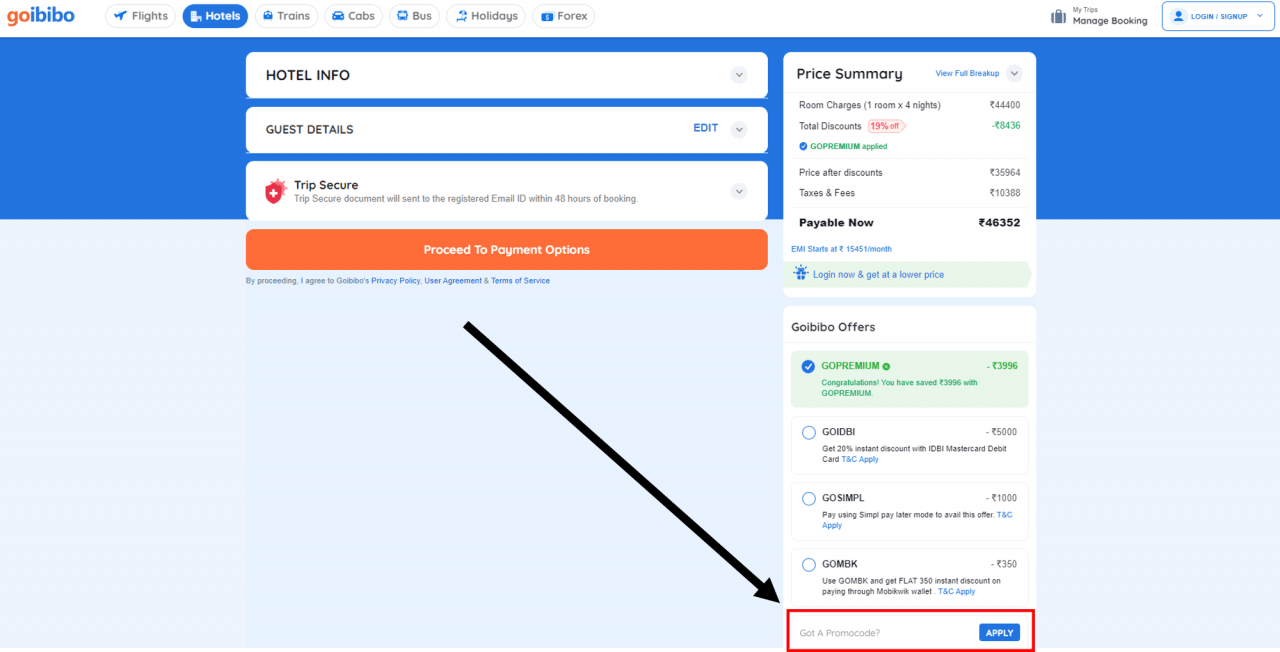1280x652 pixels.
Task: Open the Cabs tab
Action: (353, 16)
